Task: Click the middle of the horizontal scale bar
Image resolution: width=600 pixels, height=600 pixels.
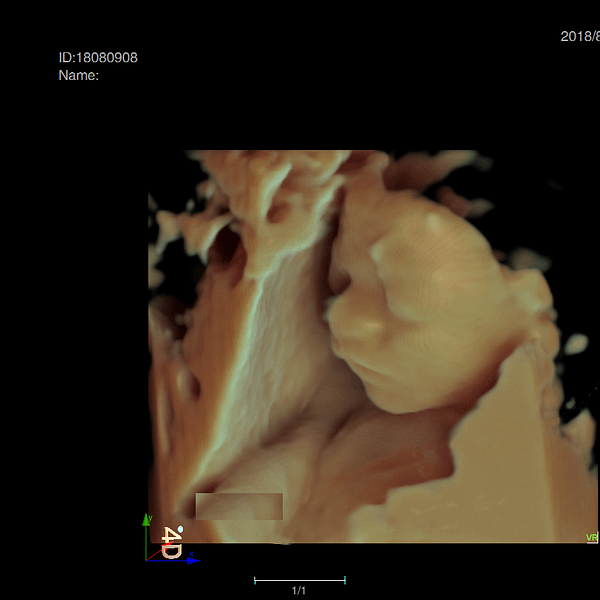Action: [300, 579]
